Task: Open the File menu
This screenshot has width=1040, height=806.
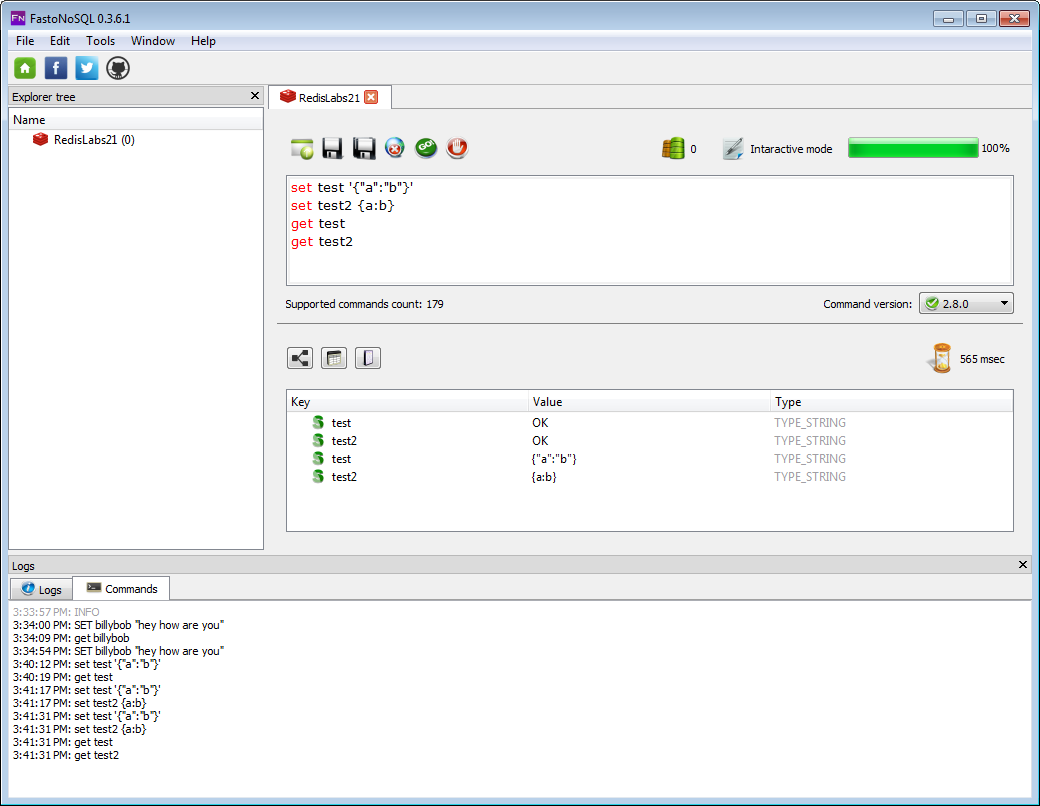Action: click(25, 40)
